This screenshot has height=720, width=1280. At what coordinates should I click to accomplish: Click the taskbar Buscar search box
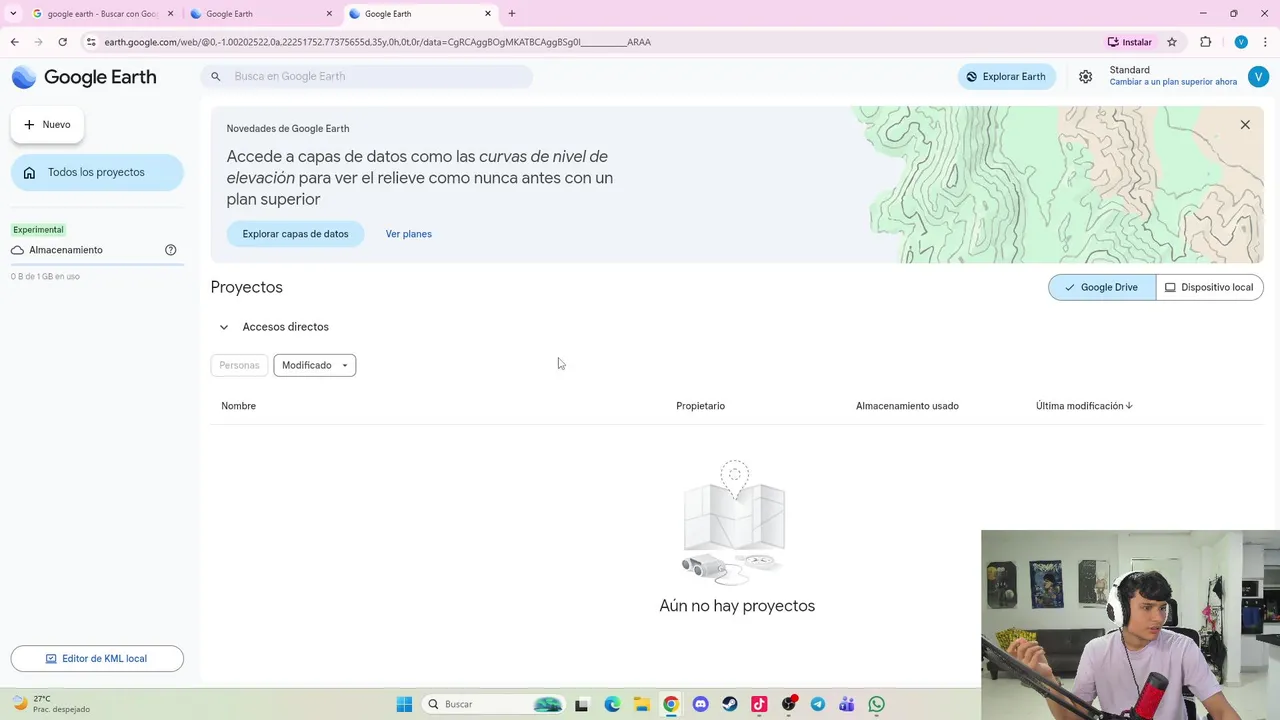click(x=494, y=704)
